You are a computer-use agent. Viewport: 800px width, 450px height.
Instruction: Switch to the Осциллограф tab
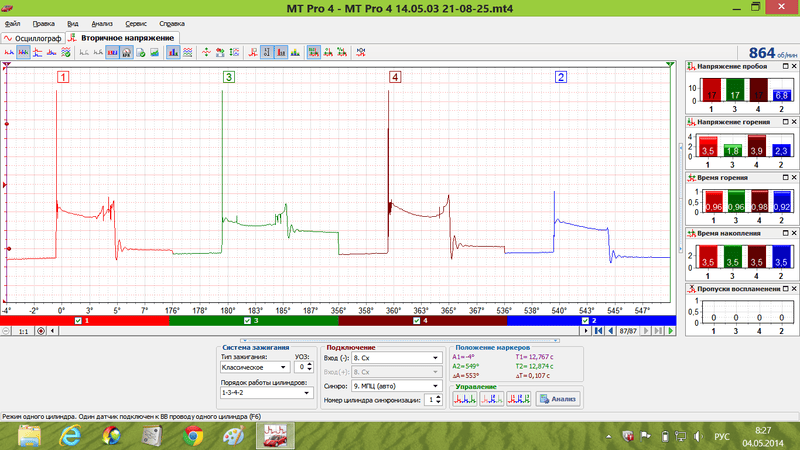point(31,37)
